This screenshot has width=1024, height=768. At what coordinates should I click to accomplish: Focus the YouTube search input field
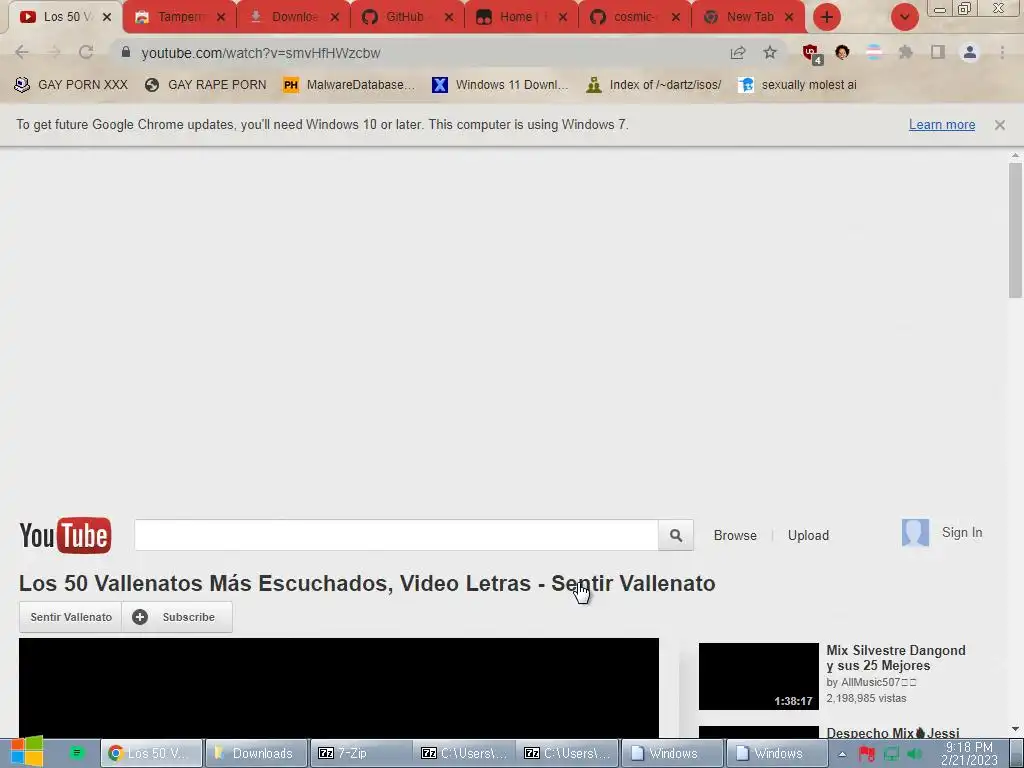pyautogui.click(x=396, y=536)
